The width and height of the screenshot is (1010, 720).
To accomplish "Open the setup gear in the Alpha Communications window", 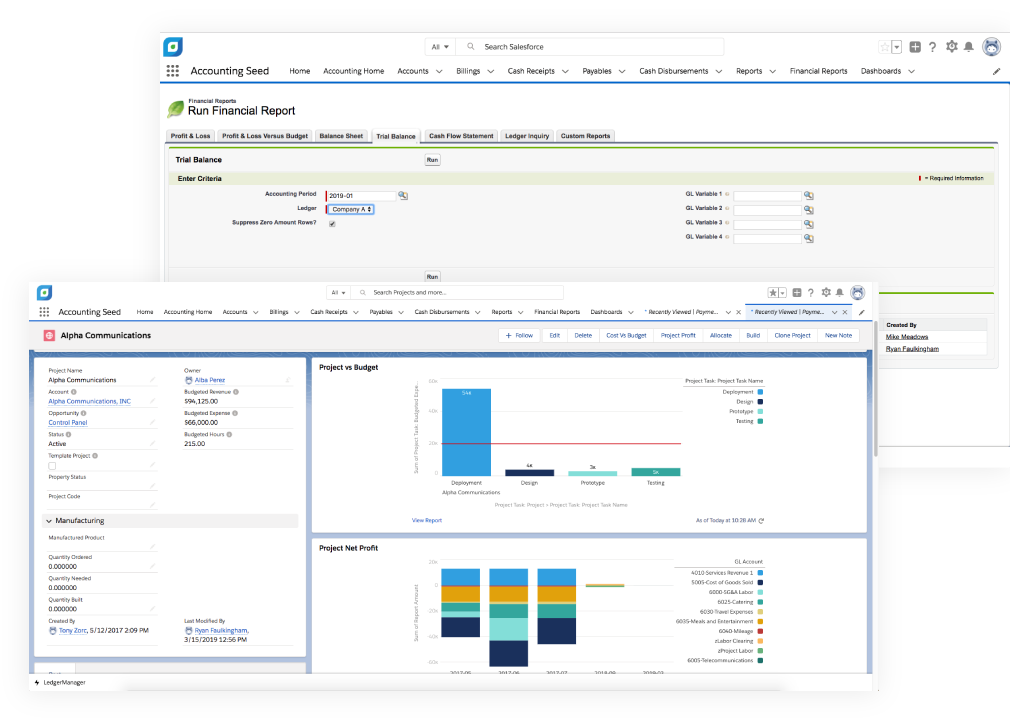I will (x=826, y=292).
